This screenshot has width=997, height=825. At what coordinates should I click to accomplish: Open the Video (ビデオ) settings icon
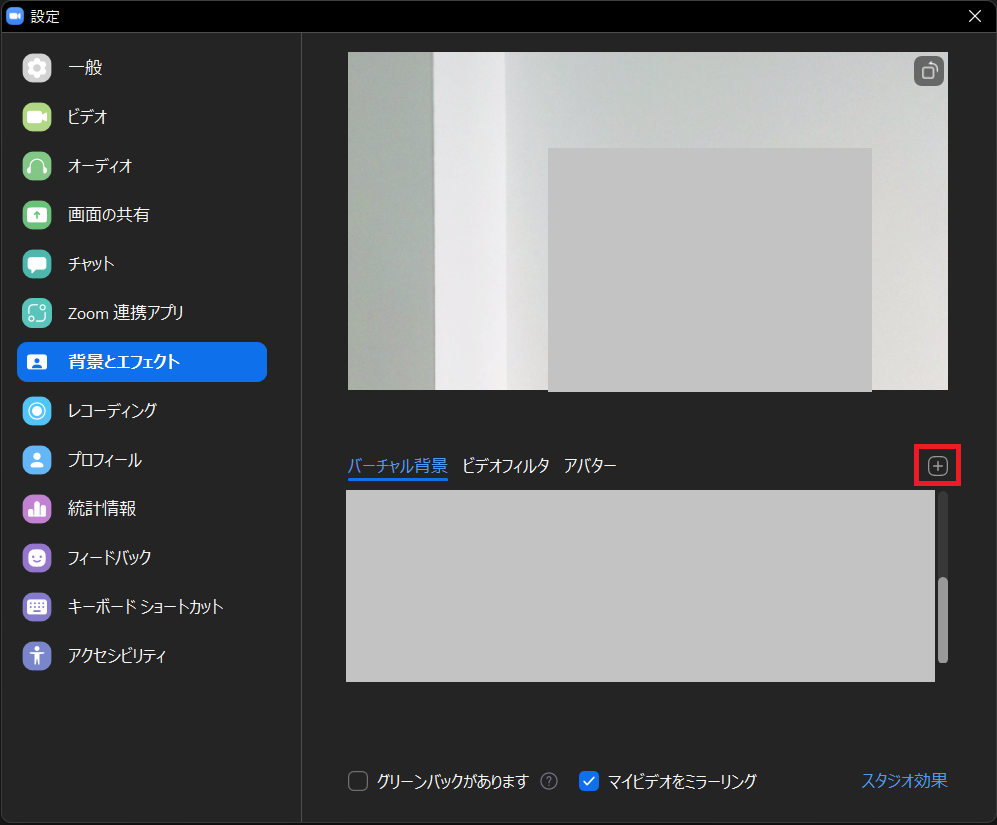click(x=37, y=117)
